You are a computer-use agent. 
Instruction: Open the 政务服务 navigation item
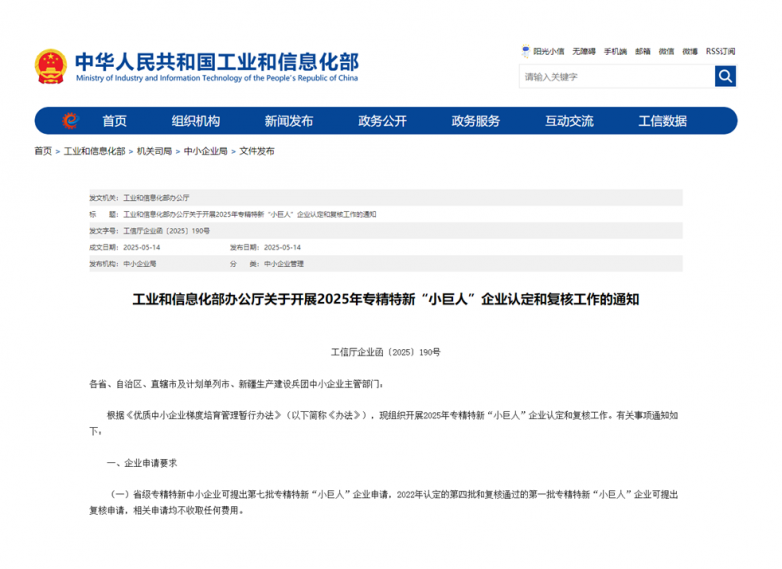tap(475, 121)
